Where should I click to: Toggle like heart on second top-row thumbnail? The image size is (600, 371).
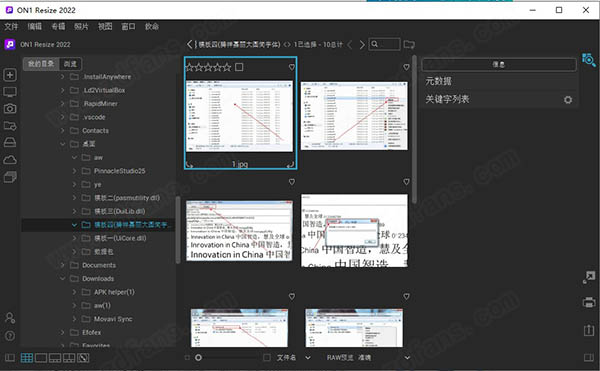(406, 67)
